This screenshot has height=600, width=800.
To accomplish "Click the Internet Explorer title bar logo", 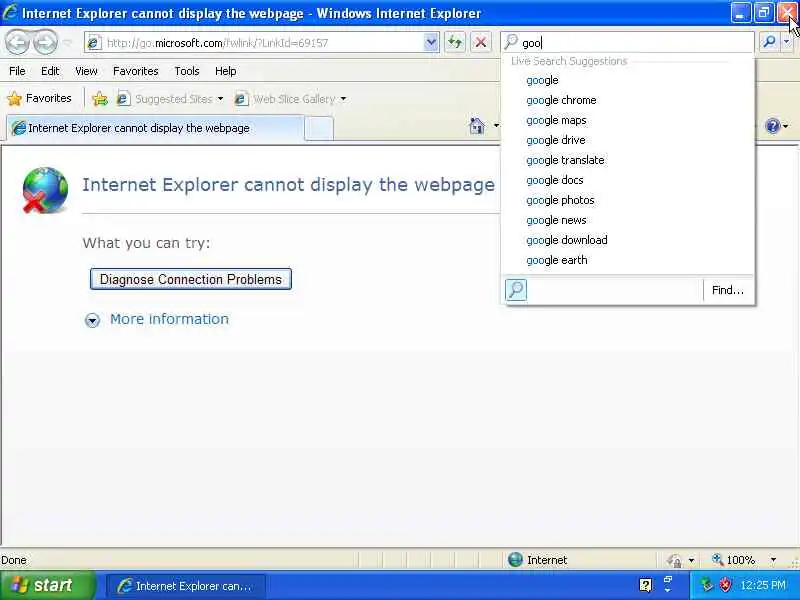I will (10, 12).
